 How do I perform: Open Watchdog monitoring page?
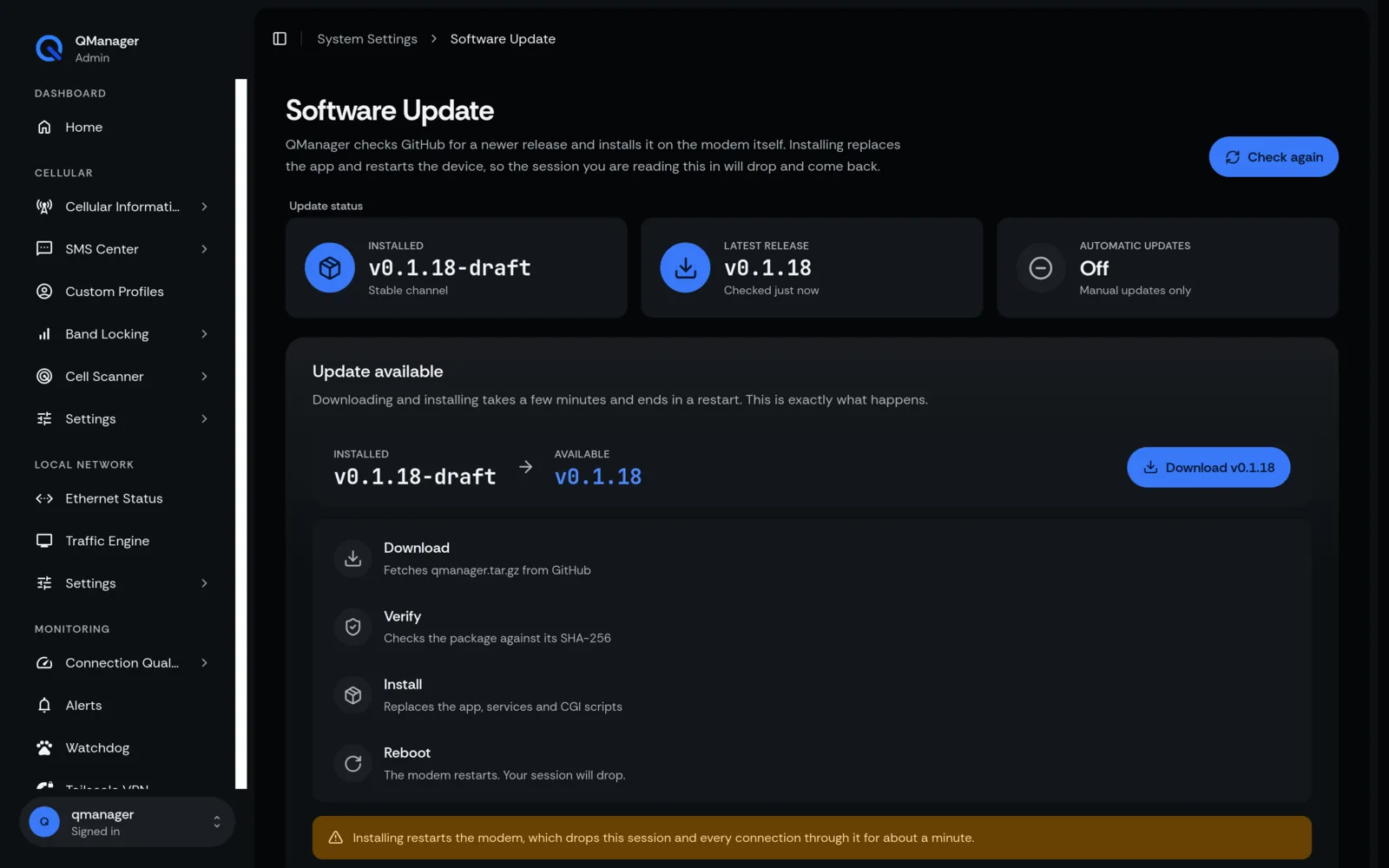point(127,748)
